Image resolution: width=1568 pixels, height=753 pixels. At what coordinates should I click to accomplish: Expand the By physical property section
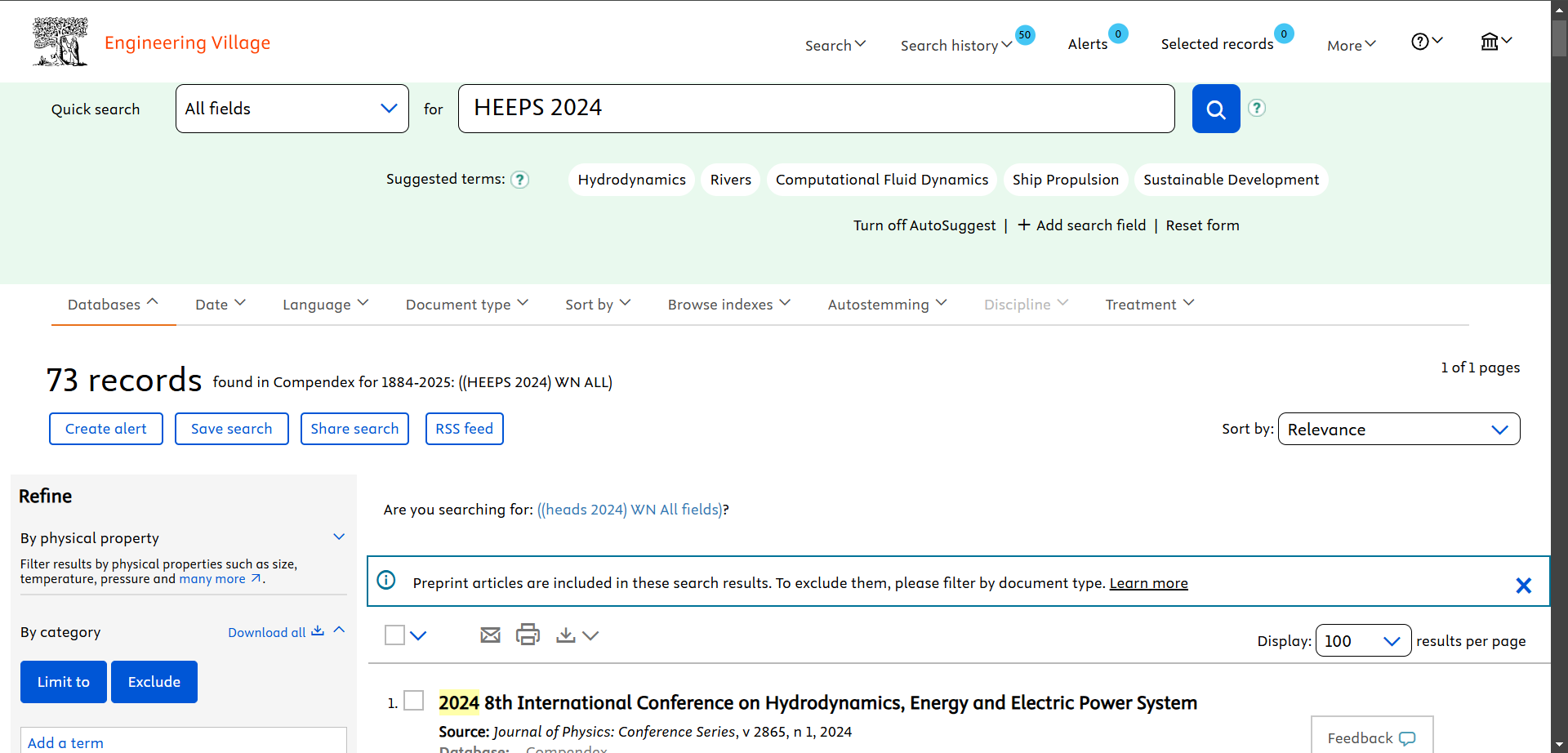point(339,537)
